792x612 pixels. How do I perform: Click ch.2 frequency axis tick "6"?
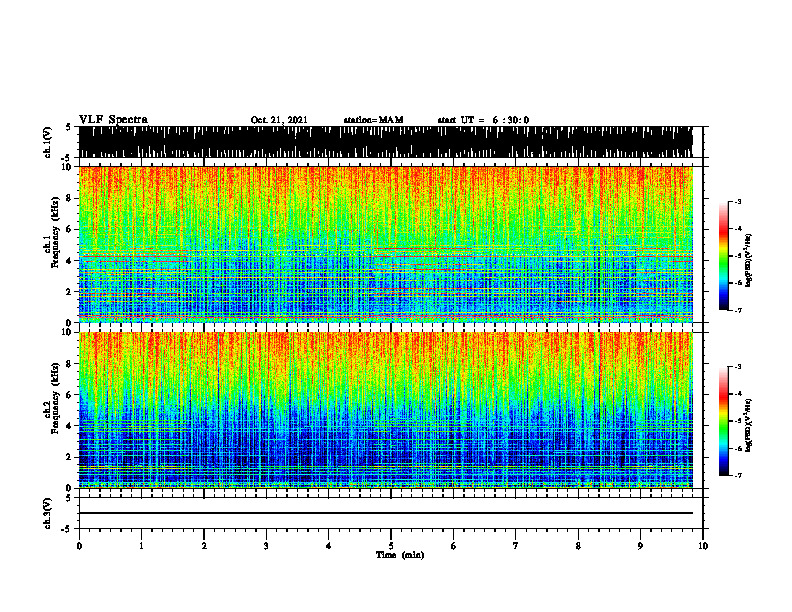(69, 394)
